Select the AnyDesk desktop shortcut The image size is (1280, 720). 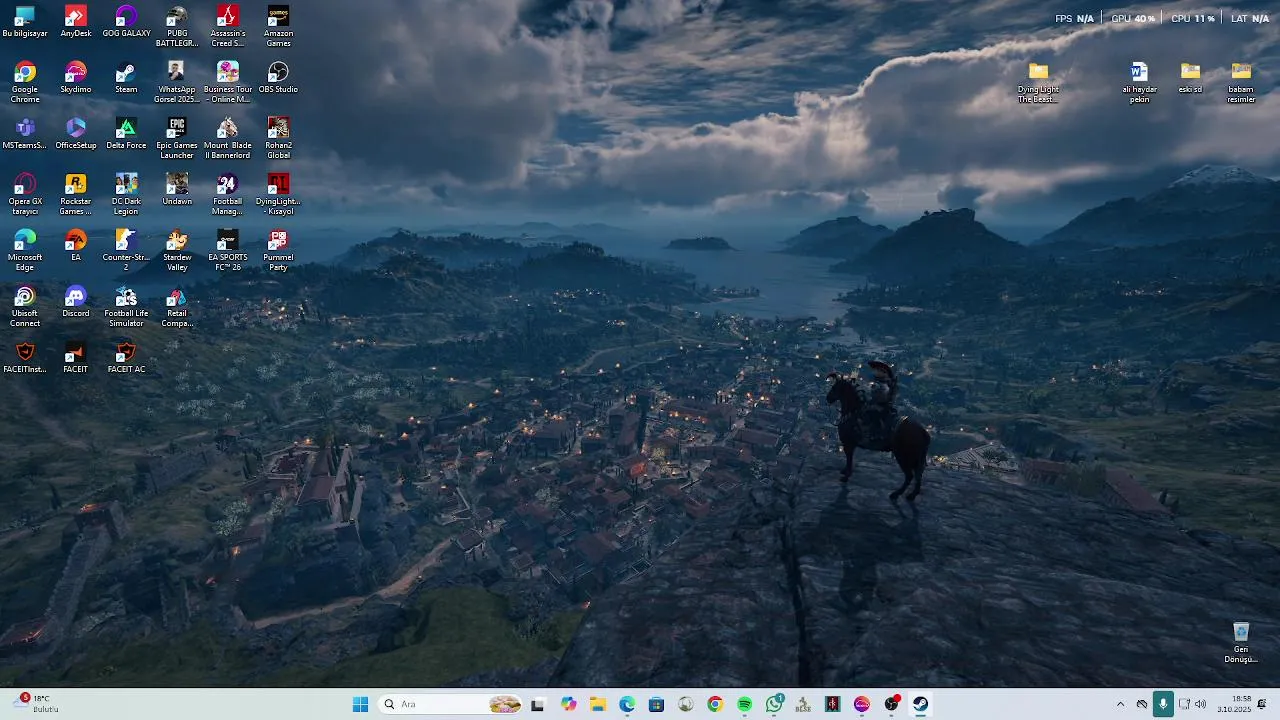[x=76, y=22]
